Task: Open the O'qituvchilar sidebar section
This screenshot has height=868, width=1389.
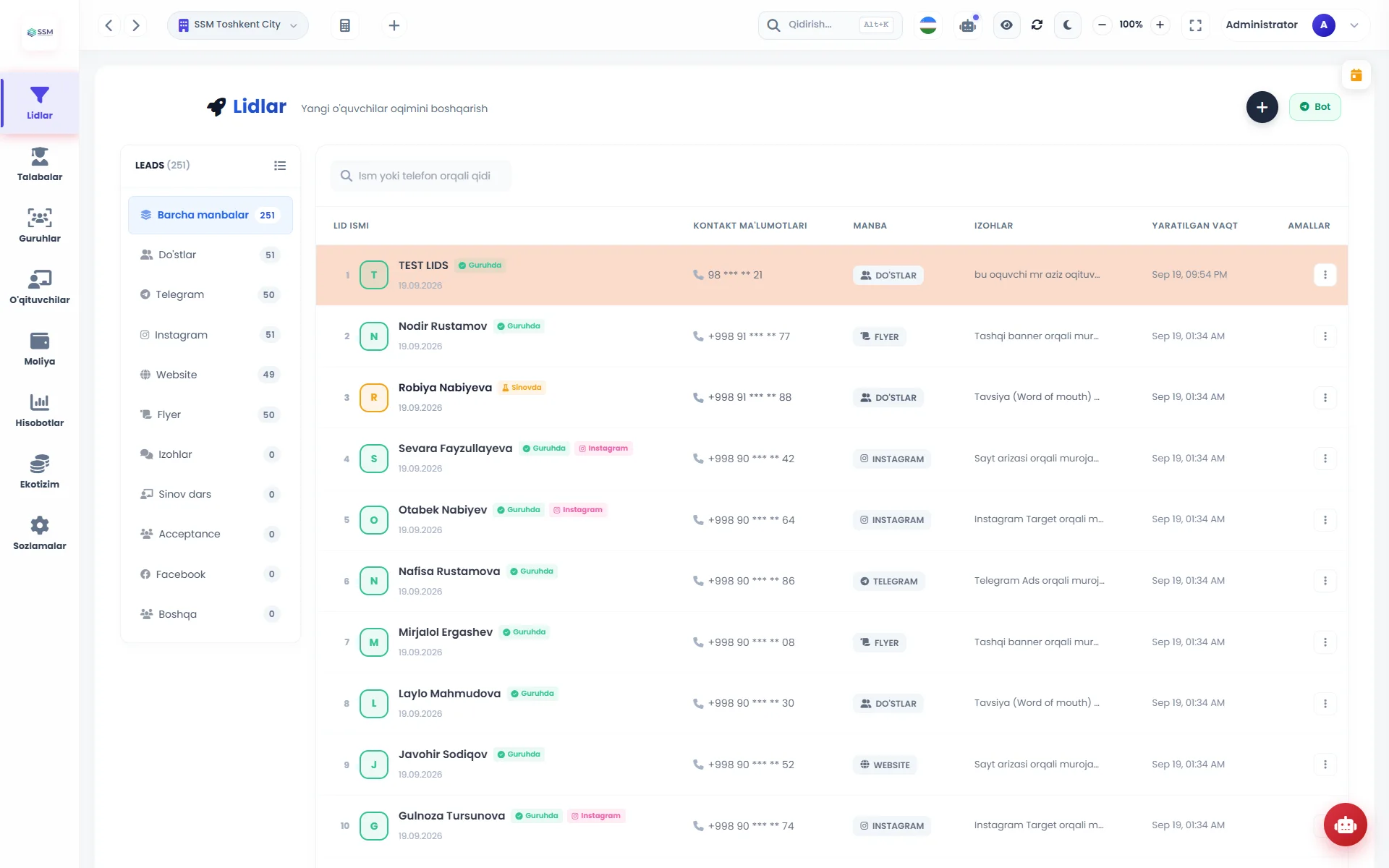Action: pyautogui.click(x=40, y=287)
